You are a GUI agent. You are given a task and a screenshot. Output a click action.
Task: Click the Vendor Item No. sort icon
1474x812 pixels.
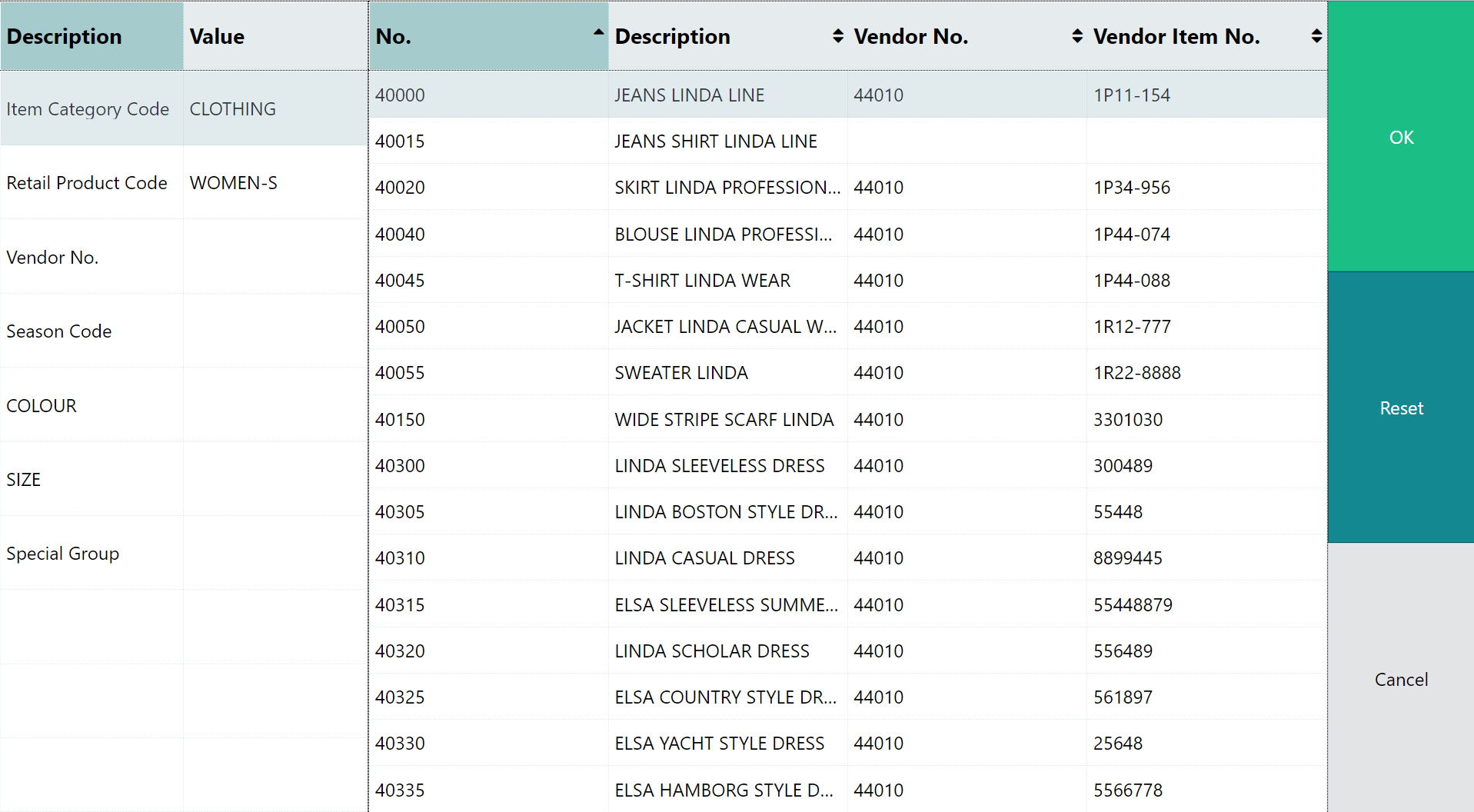click(1316, 36)
